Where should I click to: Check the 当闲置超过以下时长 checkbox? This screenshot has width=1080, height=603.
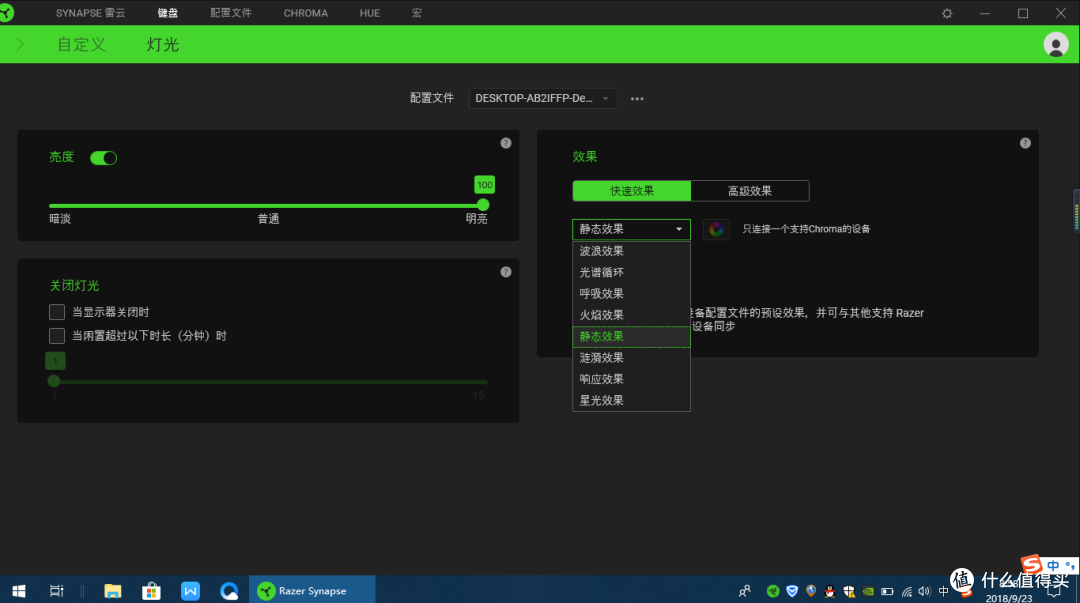coord(57,336)
